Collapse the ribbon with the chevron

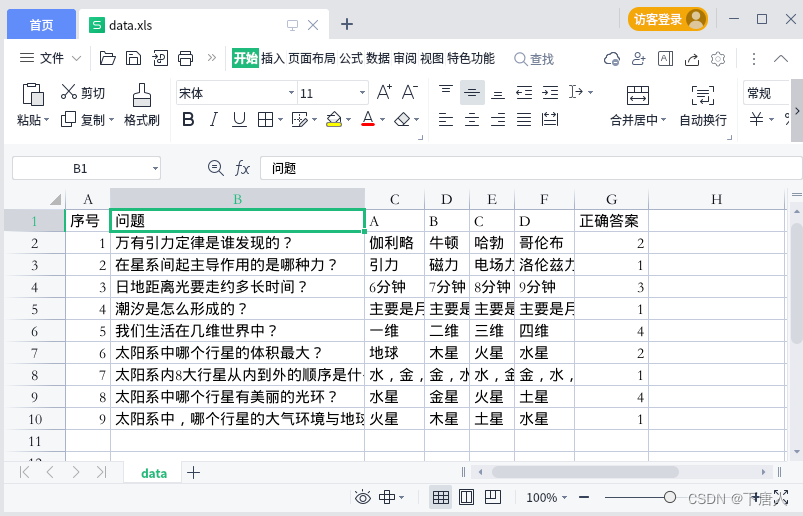click(780, 58)
